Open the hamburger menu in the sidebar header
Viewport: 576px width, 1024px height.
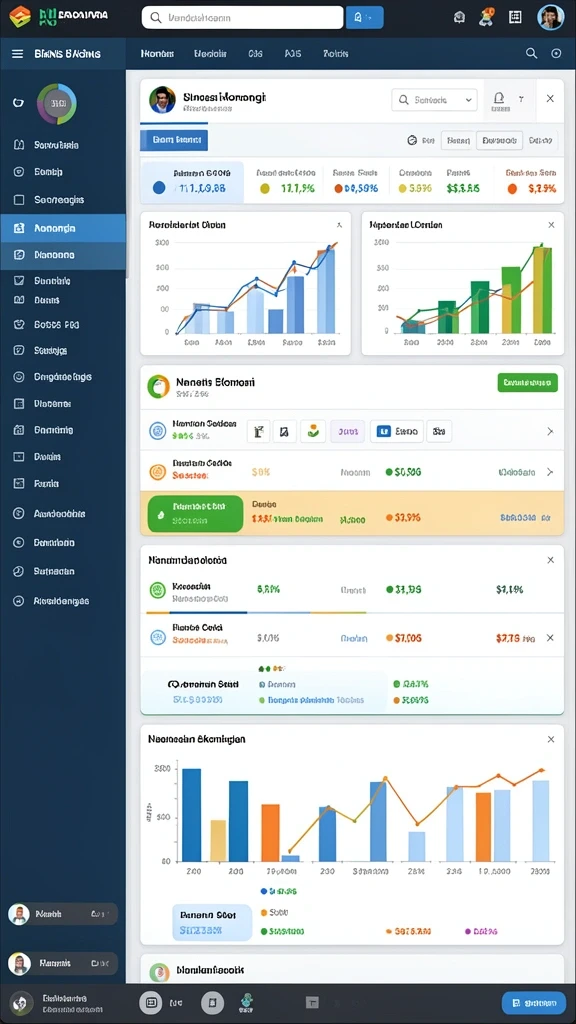18,54
